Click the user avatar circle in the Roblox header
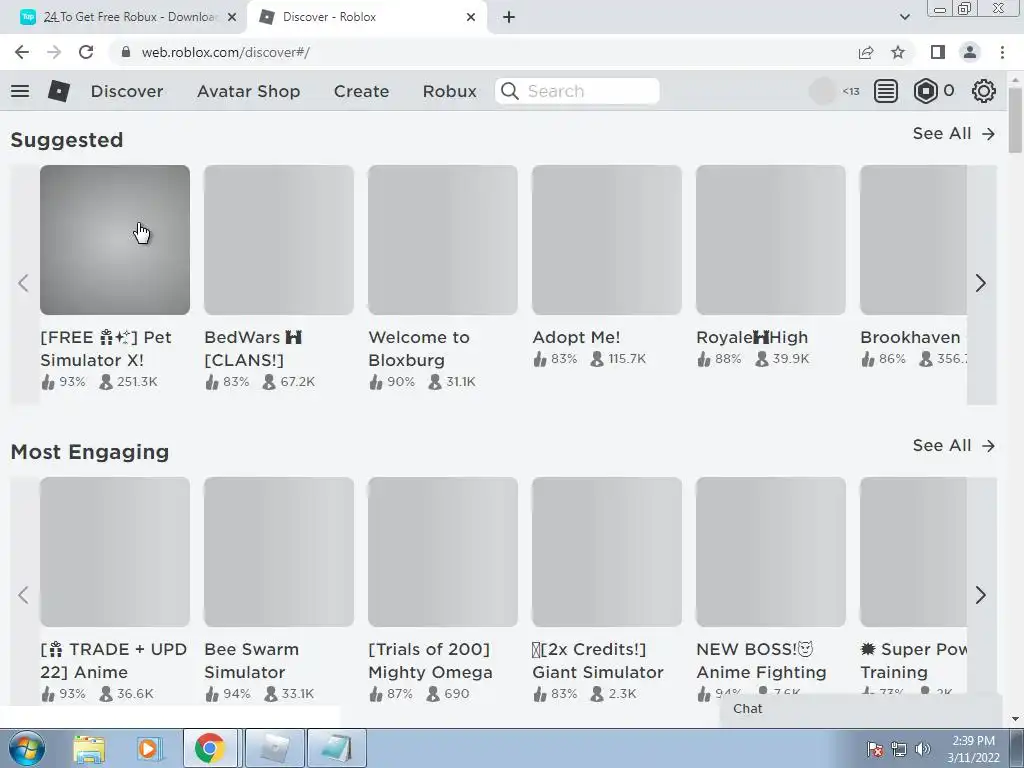 click(822, 91)
